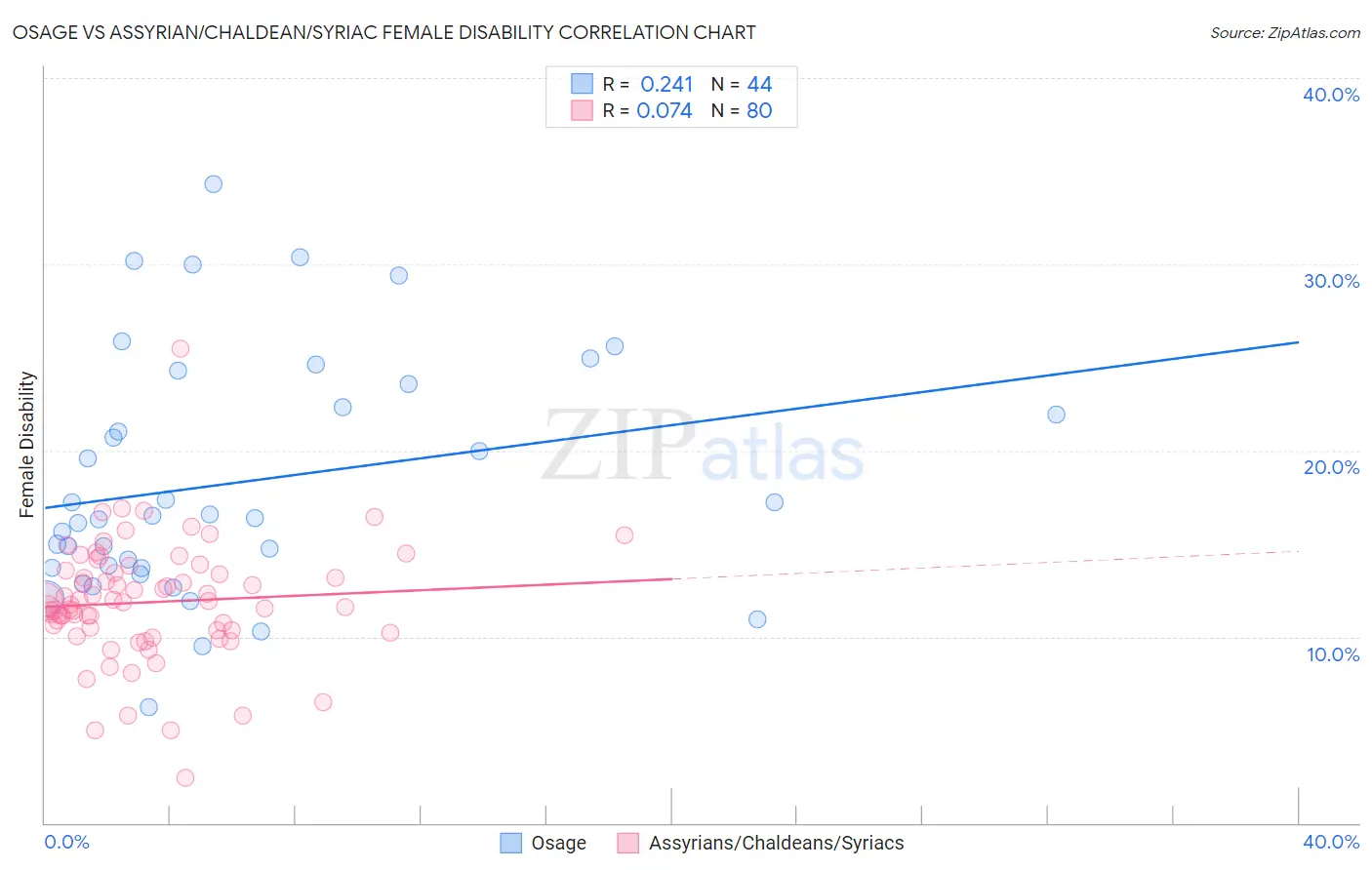Click the pink Assyrians/Chaldeans/Syriacs swatch in bottom legend

pos(628,843)
